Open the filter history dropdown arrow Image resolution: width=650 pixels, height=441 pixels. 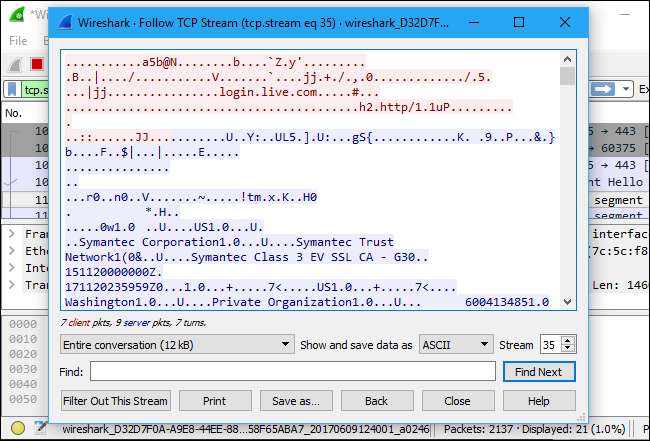coord(626,89)
